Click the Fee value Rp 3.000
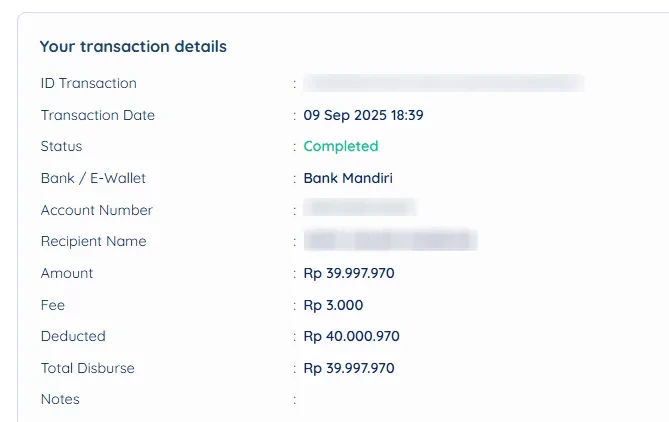The width and height of the screenshot is (669, 422). coord(333,305)
